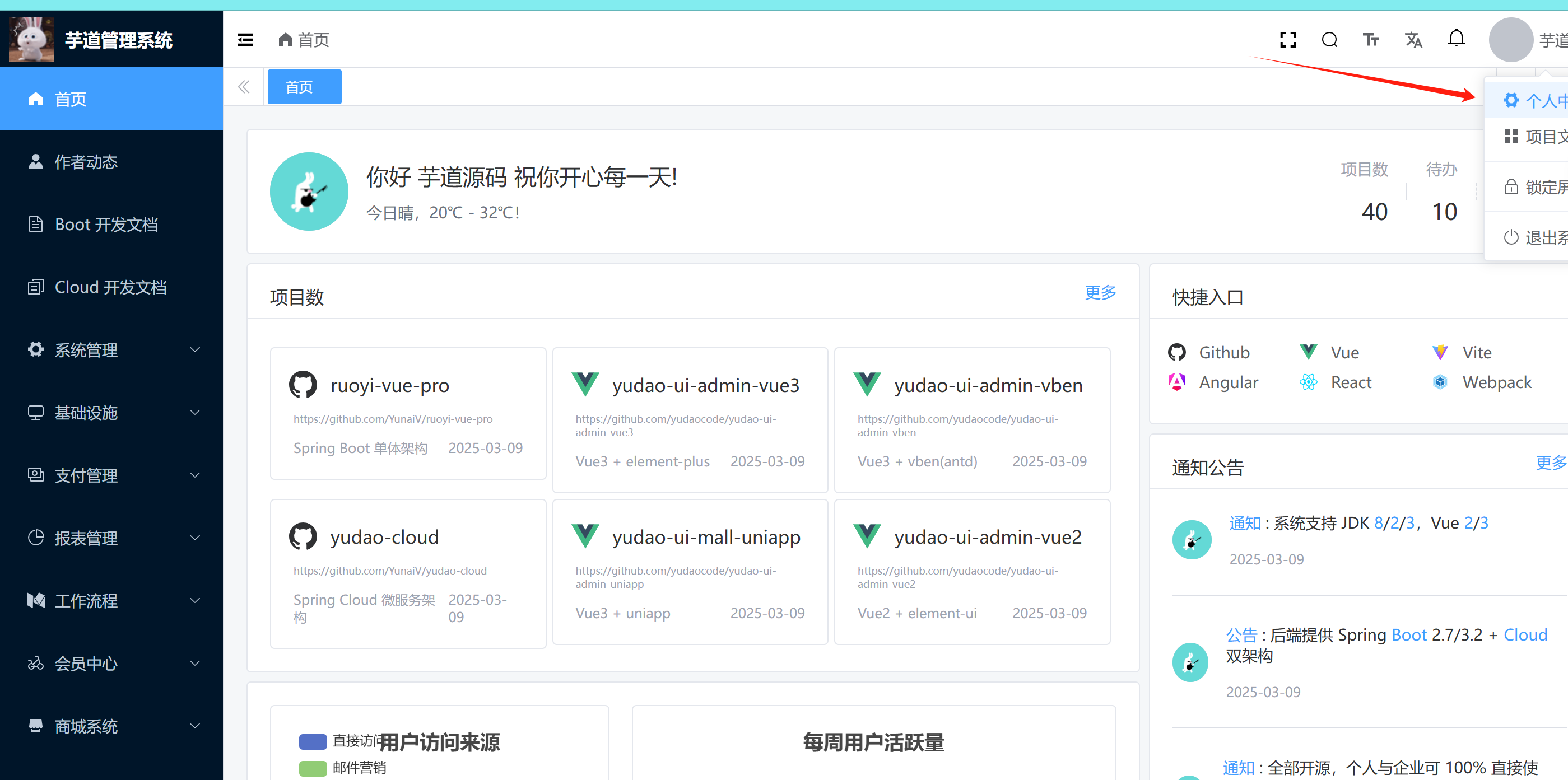This screenshot has height=780, width=1568.
Task: Toggle the sidebar collapse hamburger icon
Action: [245, 40]
